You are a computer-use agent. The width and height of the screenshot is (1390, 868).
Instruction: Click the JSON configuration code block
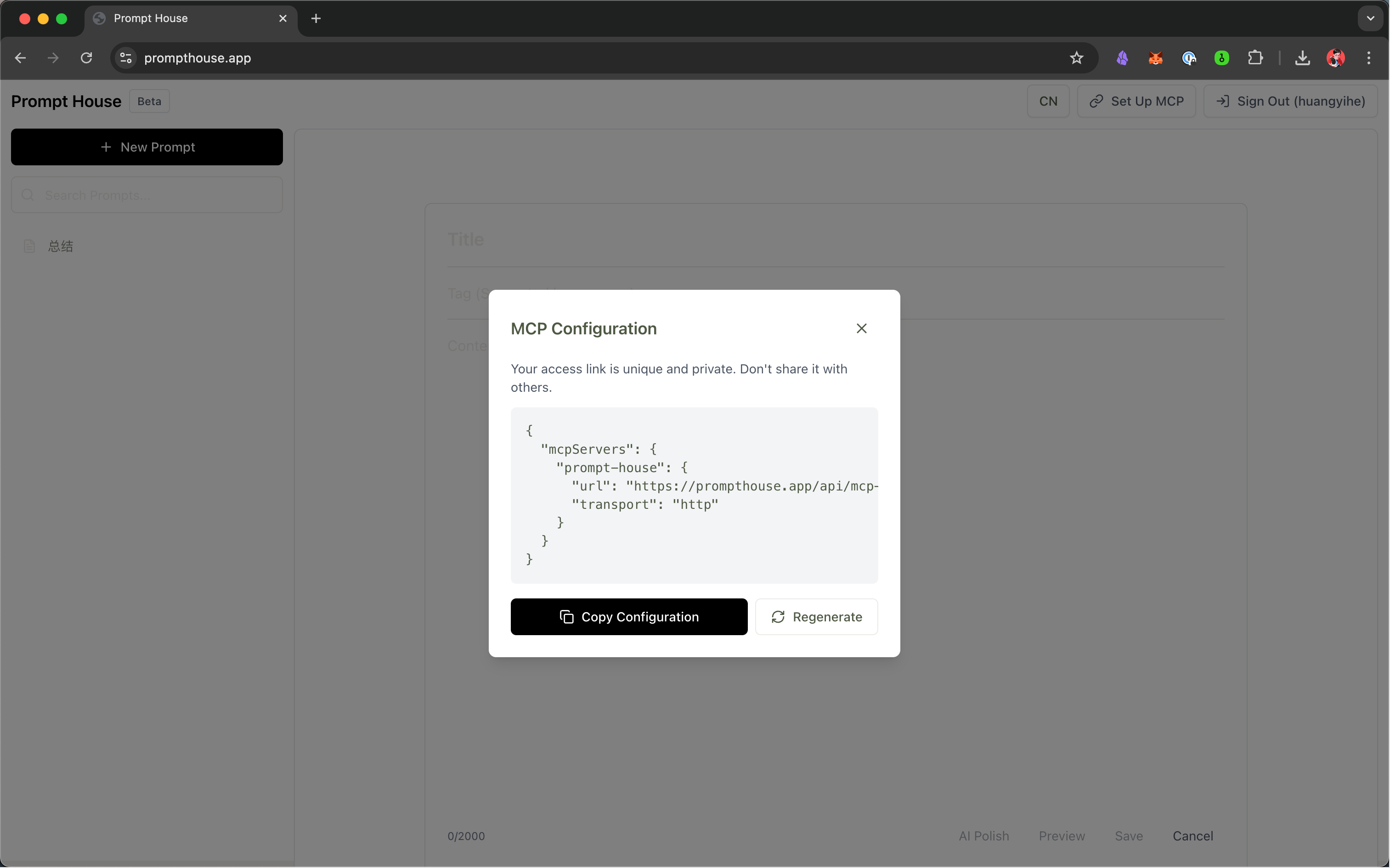(694, 495)
